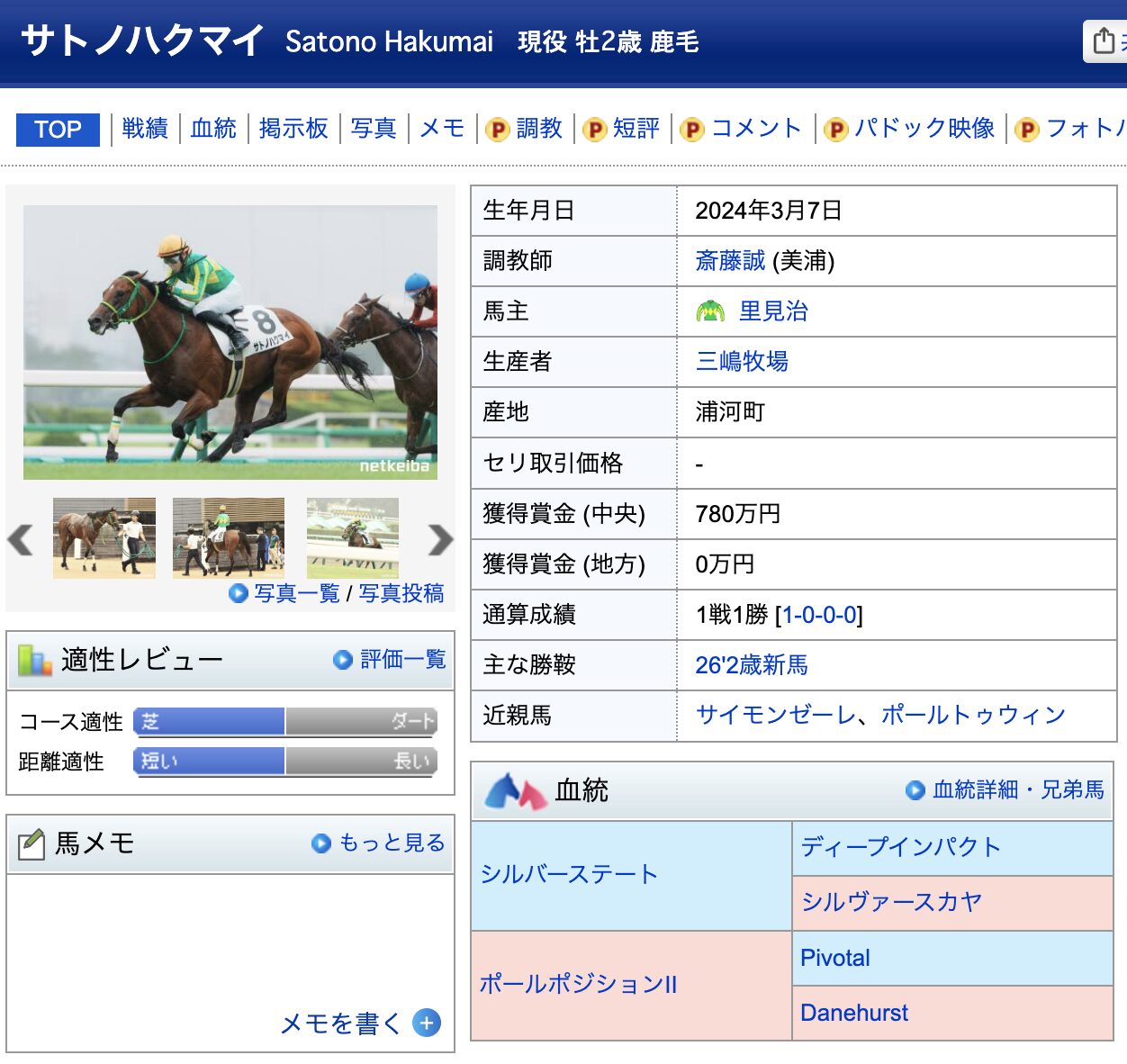
Task: Open Pivotal pedigree link
Action: coord(835,958)
